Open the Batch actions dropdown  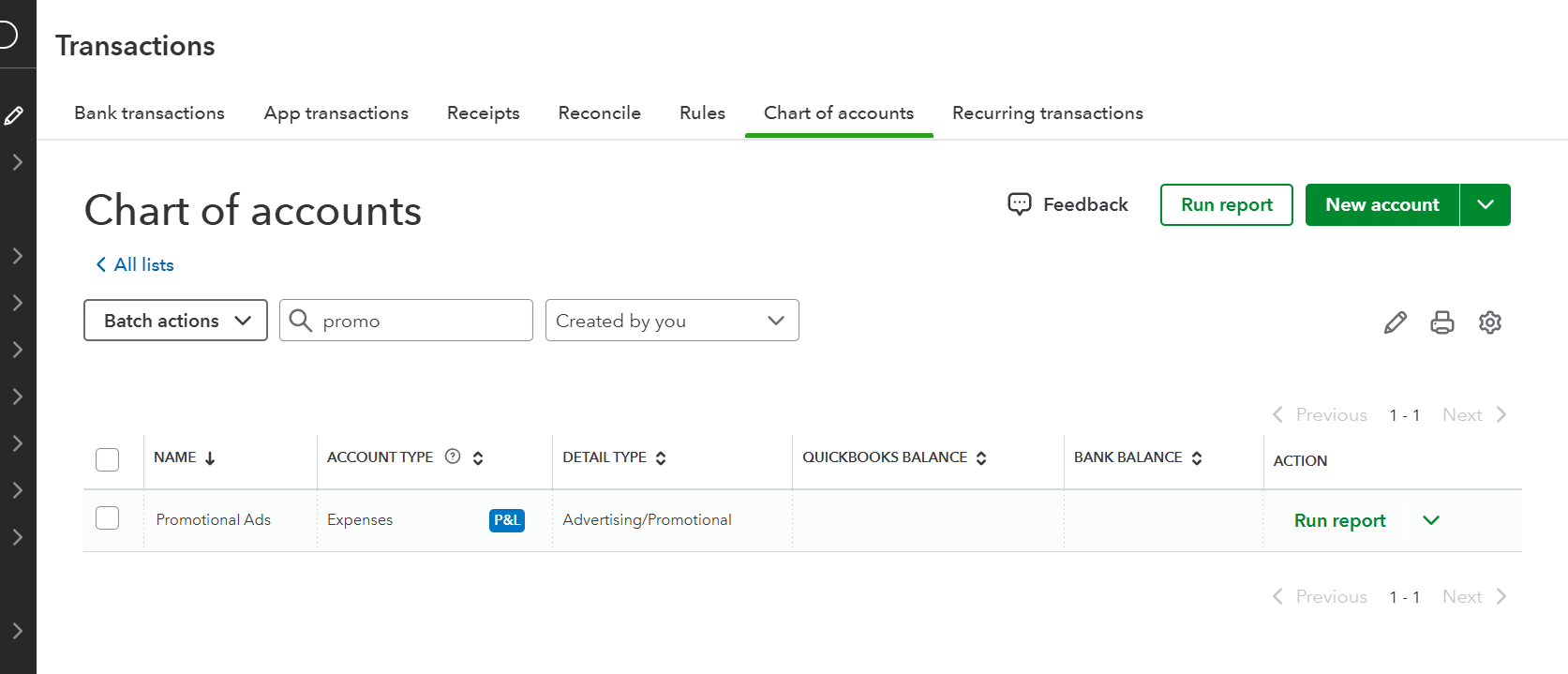tap(175, 321)
